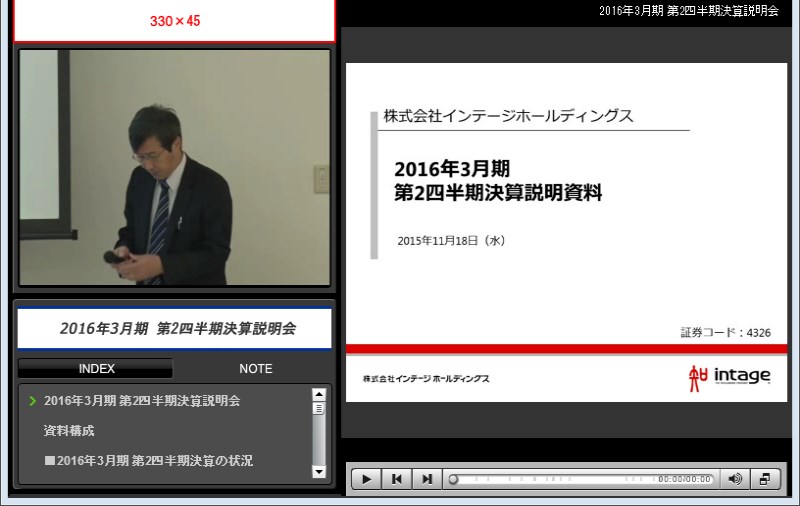The width and height of the screenshot is (800, 506).
Task: Click the index list scroll up arrow
Action: tap(319, 394)
